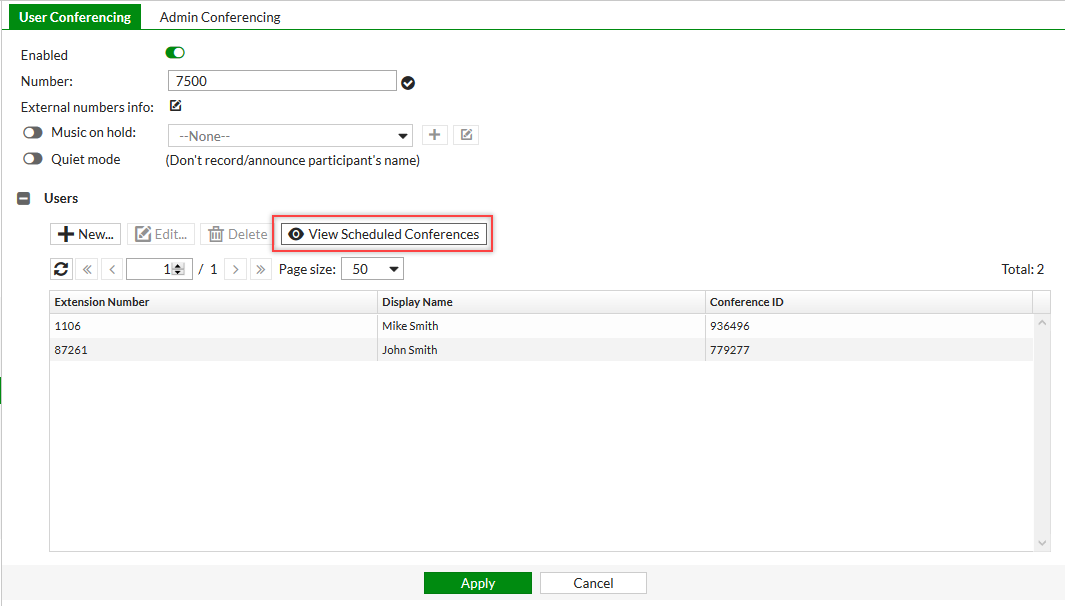Click the page number stepper arrows
This screenshot has width=1065, height=606.
[x=178, y=269]
